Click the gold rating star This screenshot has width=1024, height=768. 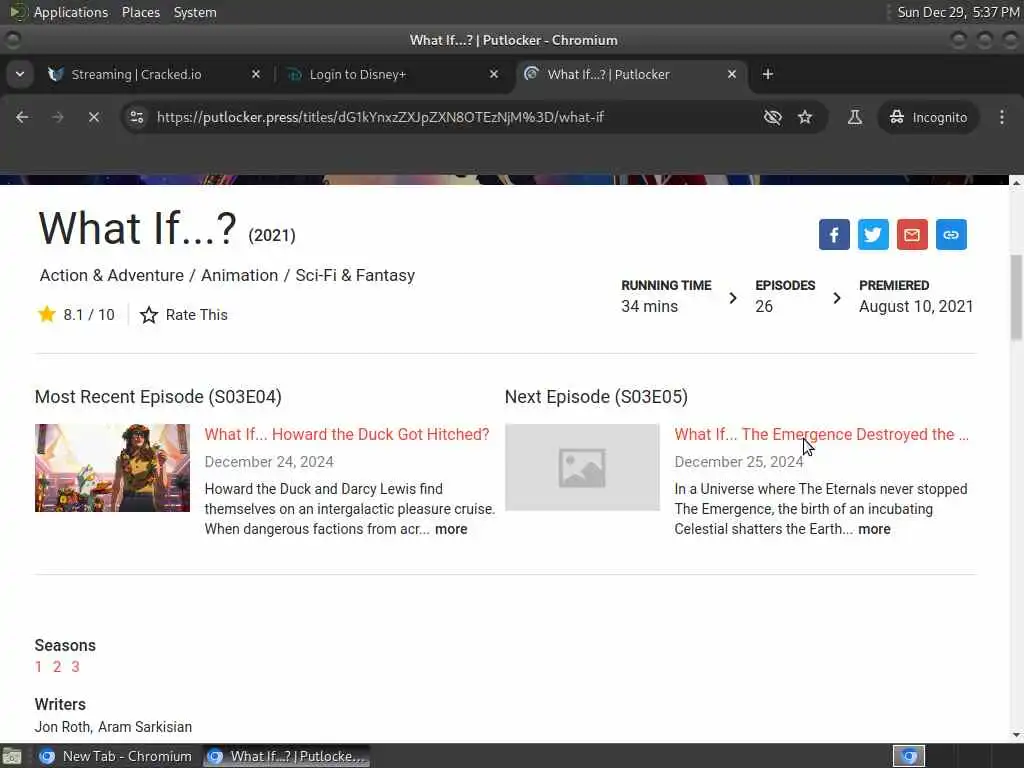click(46, 314)
